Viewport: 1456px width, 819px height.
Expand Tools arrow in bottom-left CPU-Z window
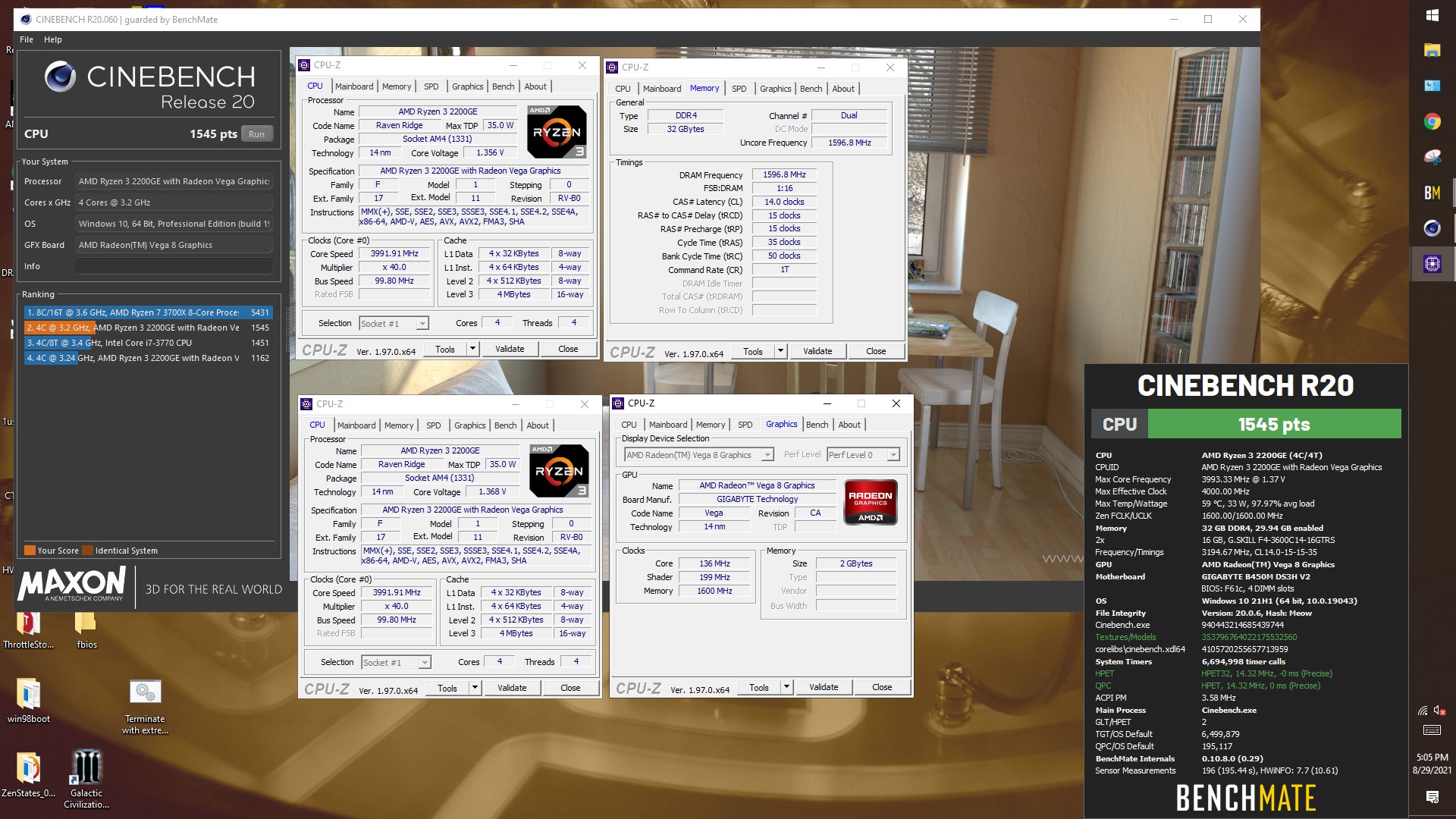[x=475, y=688]
